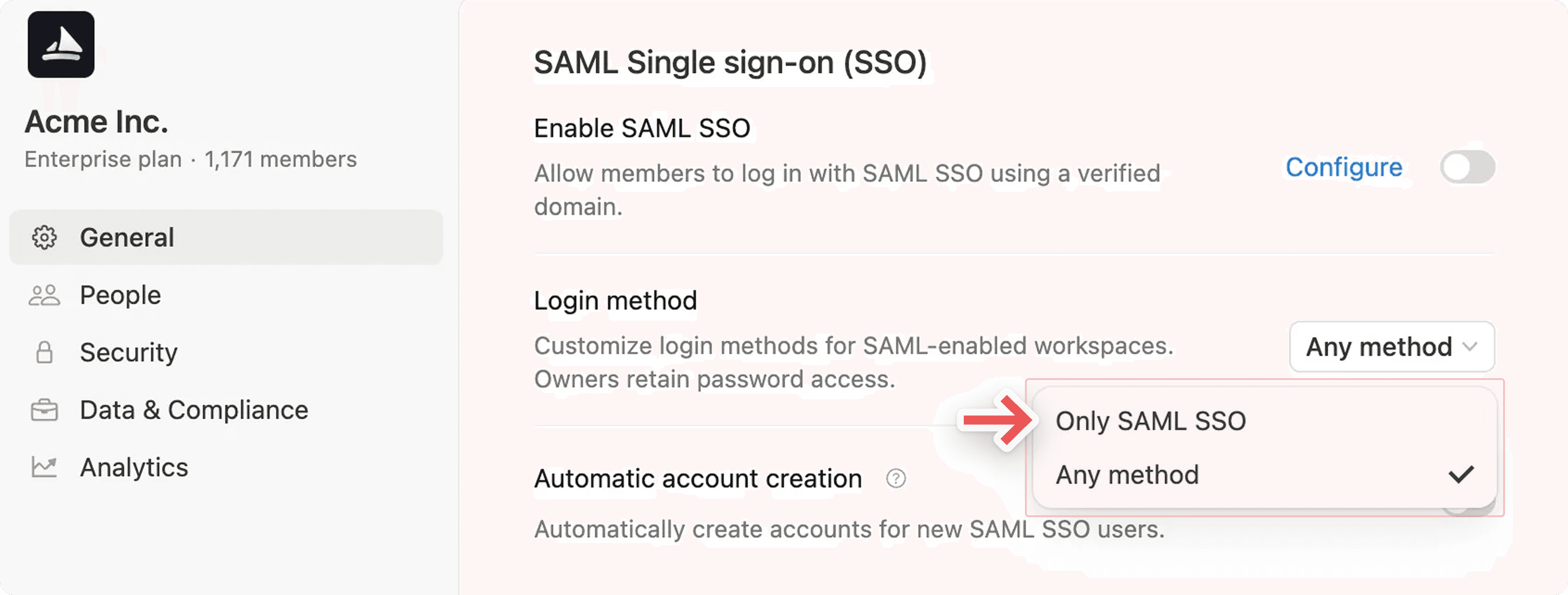
Task: Click Enterprise plan member count text
Action: pos(190,159)
